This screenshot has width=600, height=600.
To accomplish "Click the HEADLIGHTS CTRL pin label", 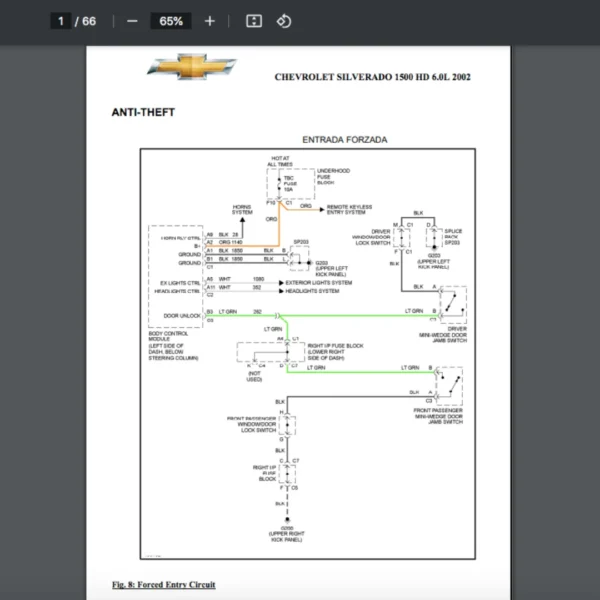I will (177, 291).
